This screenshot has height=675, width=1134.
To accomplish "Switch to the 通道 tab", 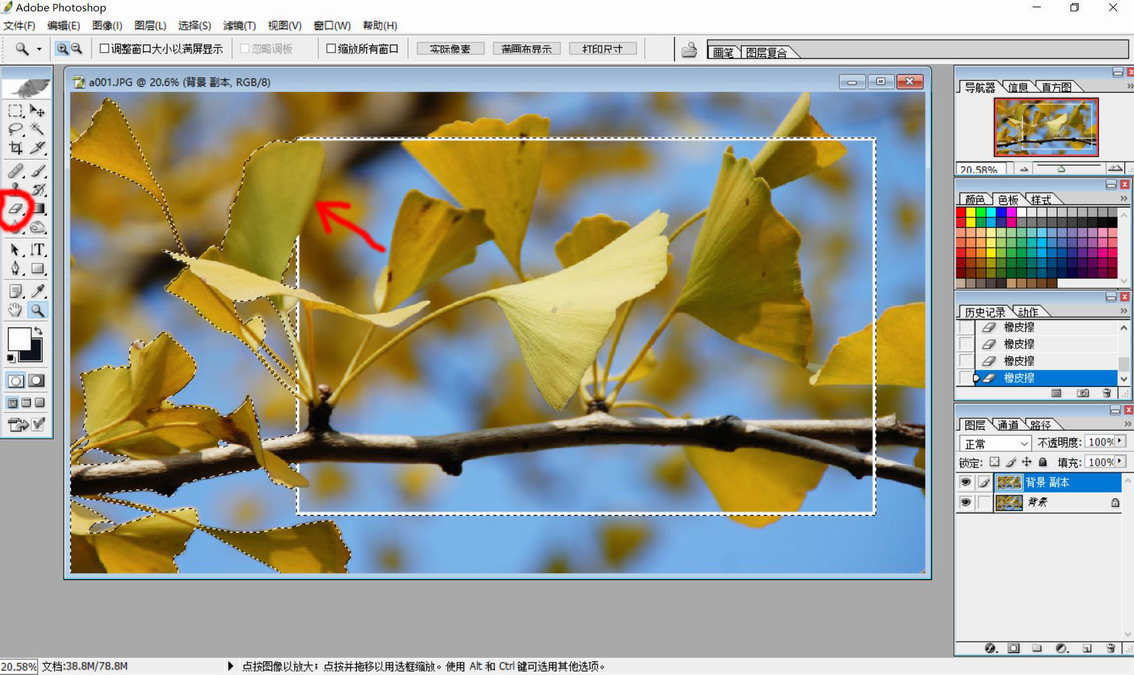I will pyautogui.click(x=1008, y=425).
